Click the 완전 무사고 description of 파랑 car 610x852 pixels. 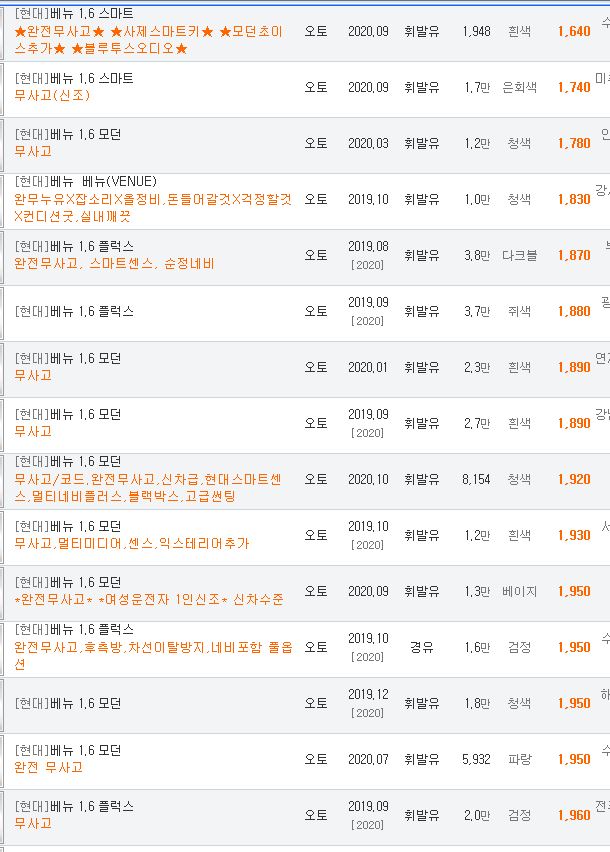[x=48, y=767]
